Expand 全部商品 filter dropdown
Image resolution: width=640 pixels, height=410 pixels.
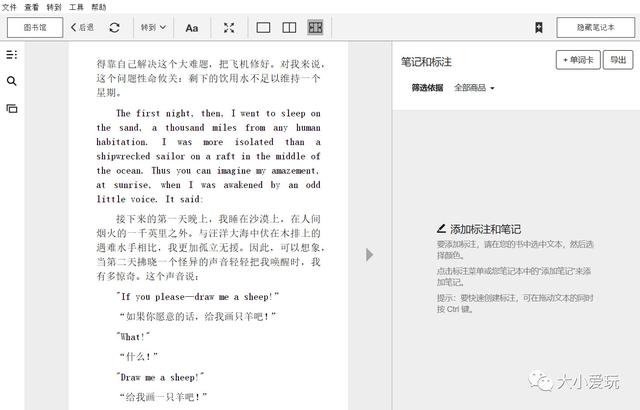coord(474,88)
